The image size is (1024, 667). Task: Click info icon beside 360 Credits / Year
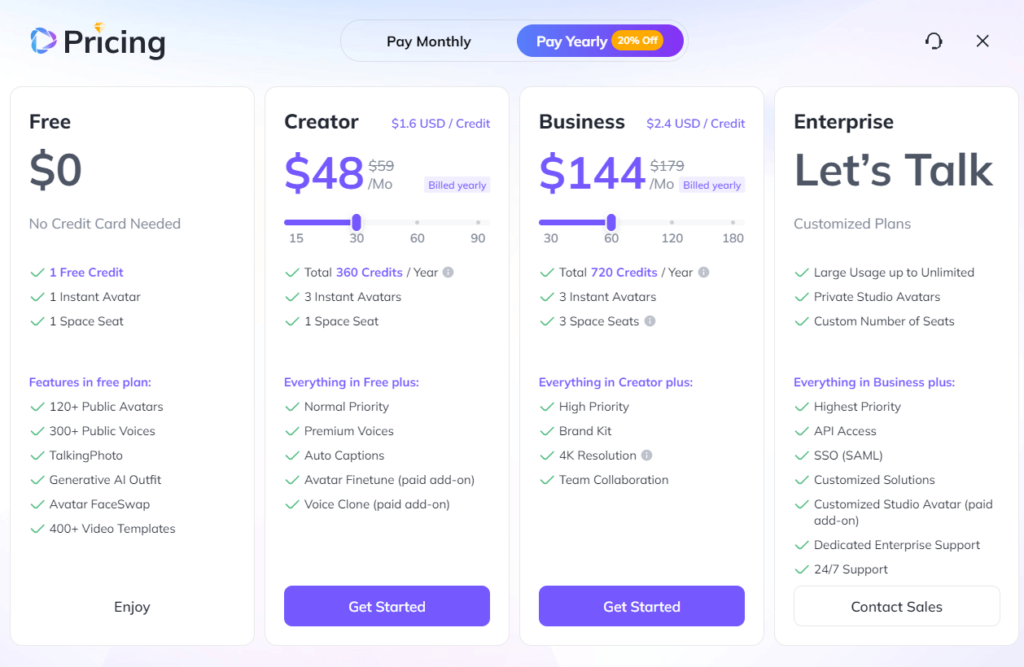[448, 272]
